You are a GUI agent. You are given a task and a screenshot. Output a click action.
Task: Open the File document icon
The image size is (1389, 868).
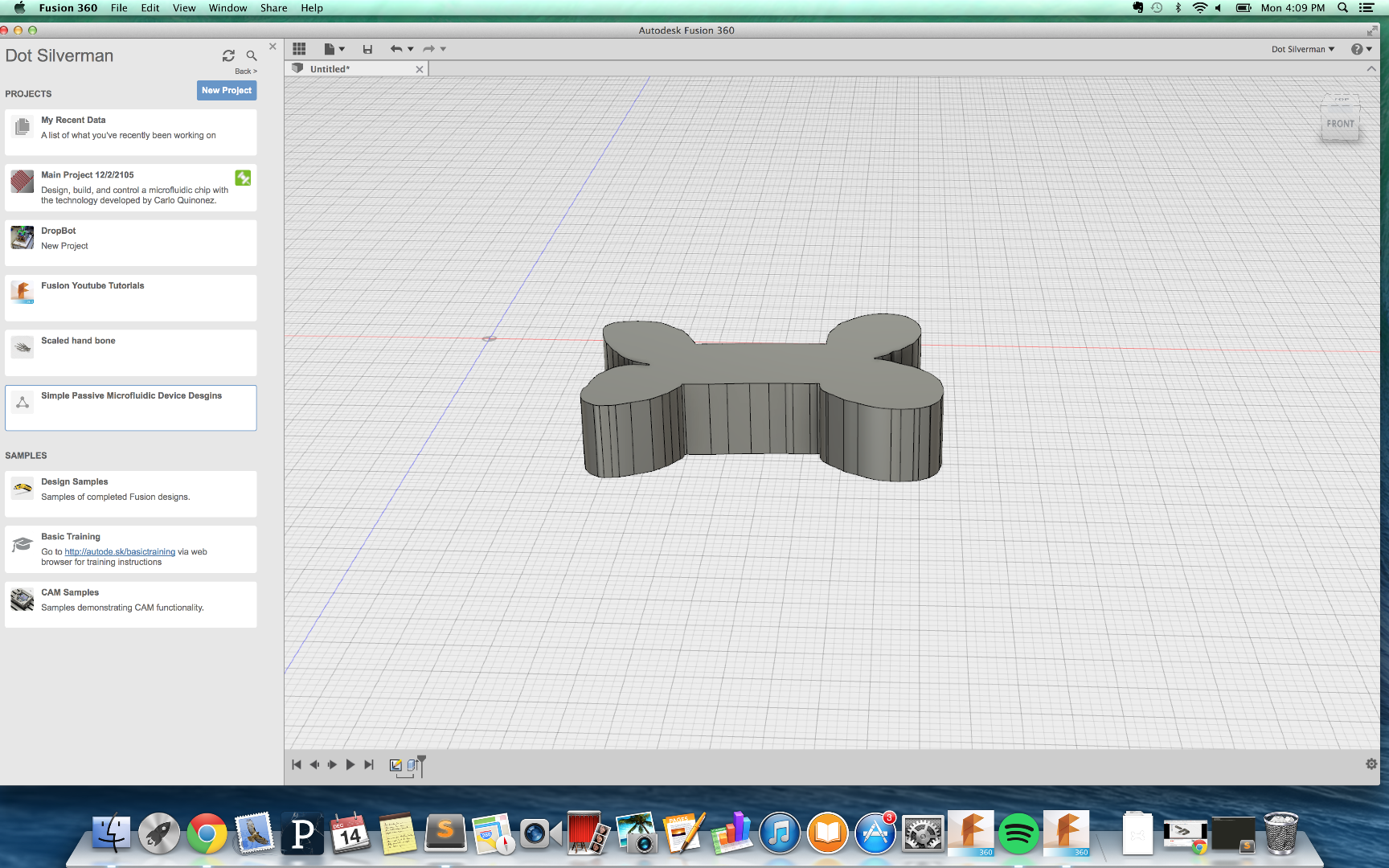[329, 49]
